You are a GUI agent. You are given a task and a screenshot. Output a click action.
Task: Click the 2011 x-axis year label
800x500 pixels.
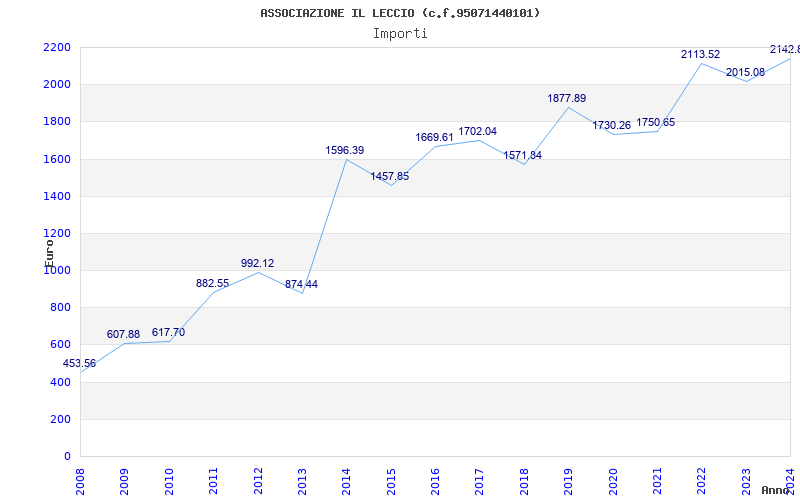213,481
